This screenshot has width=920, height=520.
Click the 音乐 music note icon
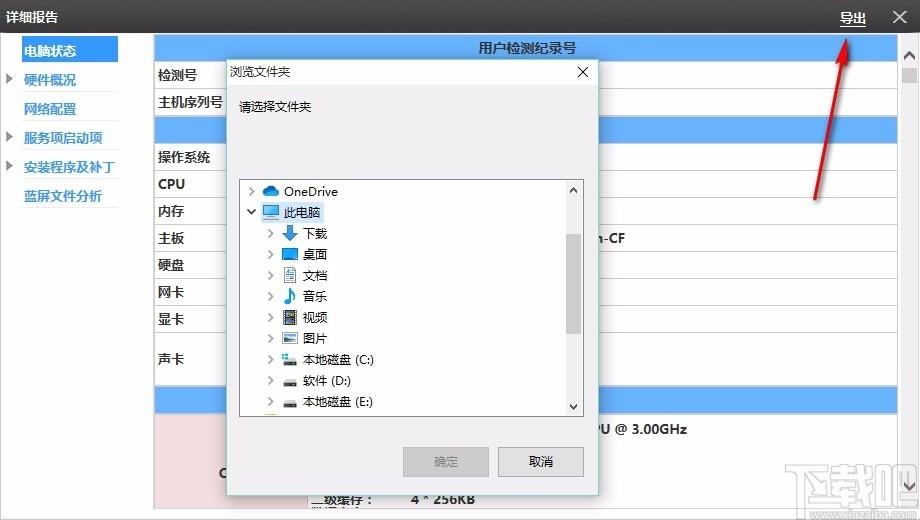point(290,296)
